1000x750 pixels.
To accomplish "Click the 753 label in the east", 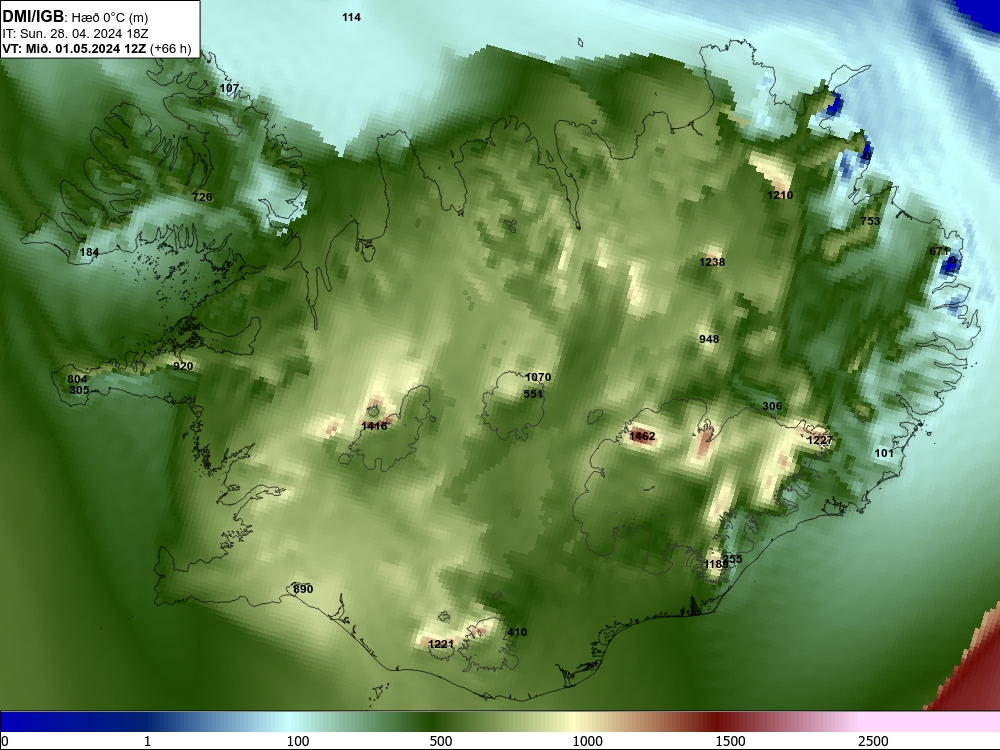I will (870, 221).
